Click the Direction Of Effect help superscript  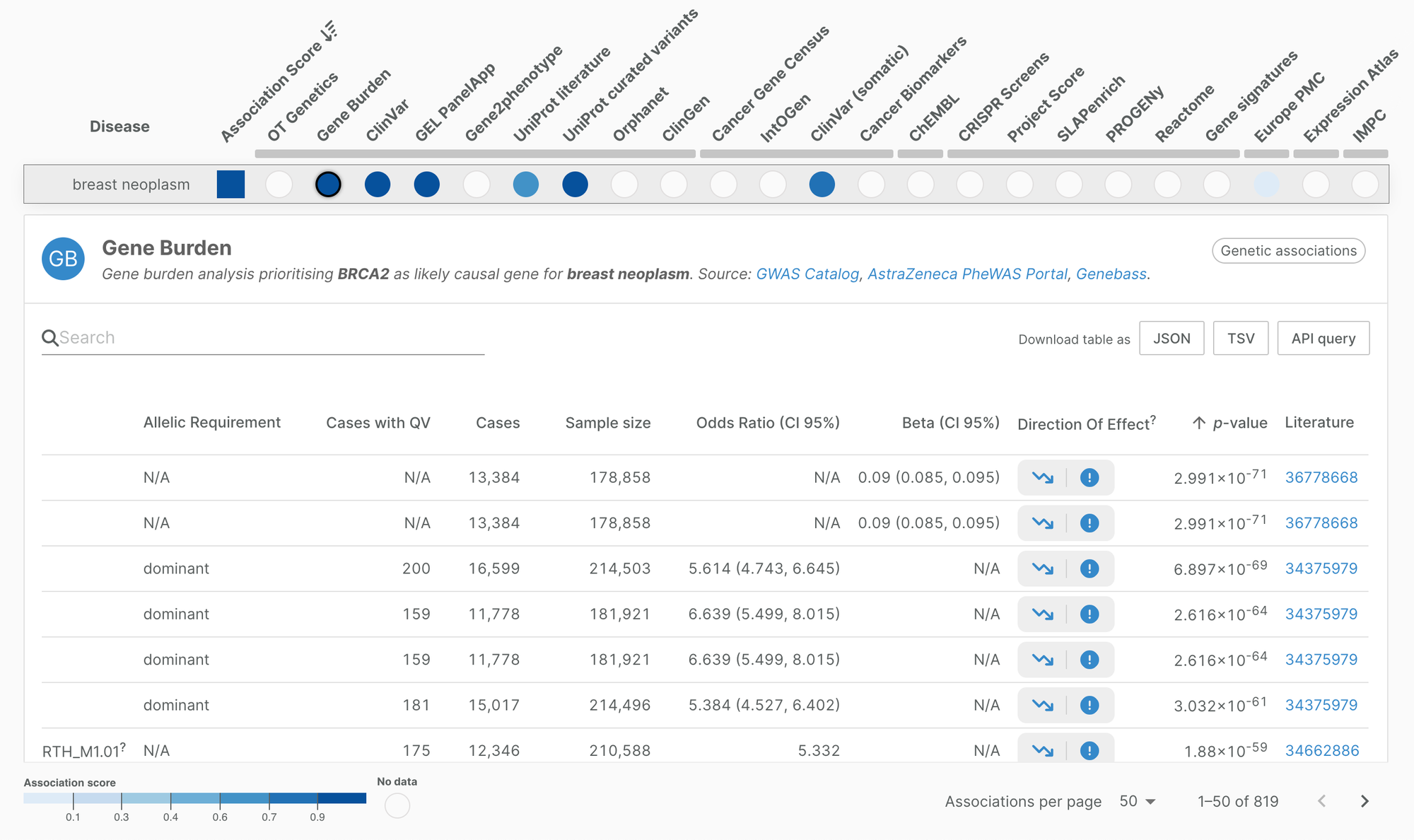tap(1153, 419)
